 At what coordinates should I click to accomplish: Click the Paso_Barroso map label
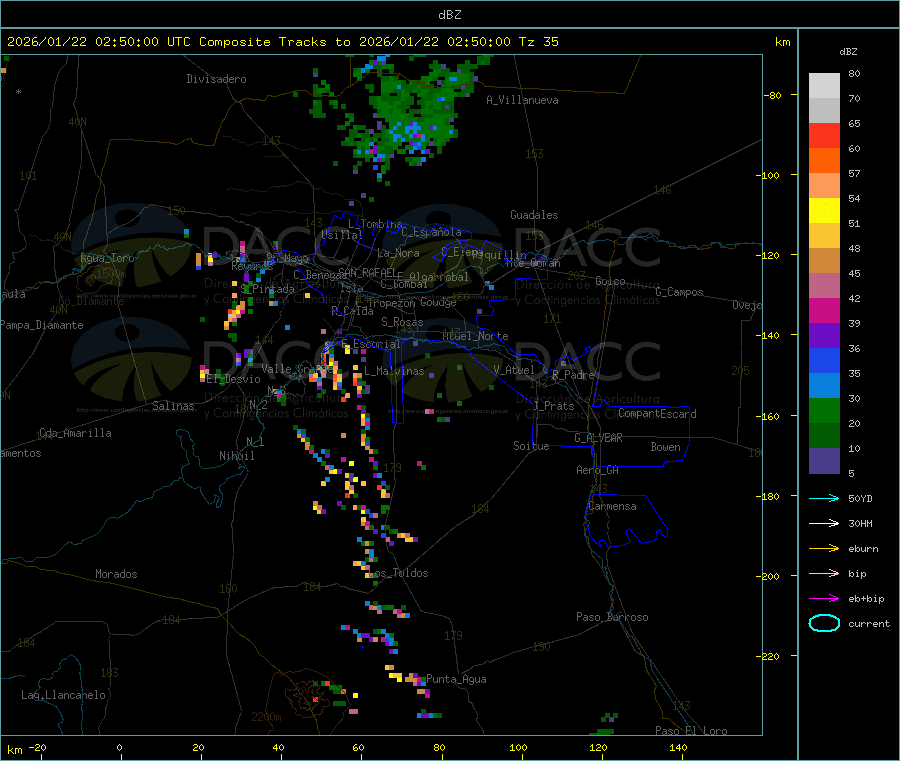(612, 617)
